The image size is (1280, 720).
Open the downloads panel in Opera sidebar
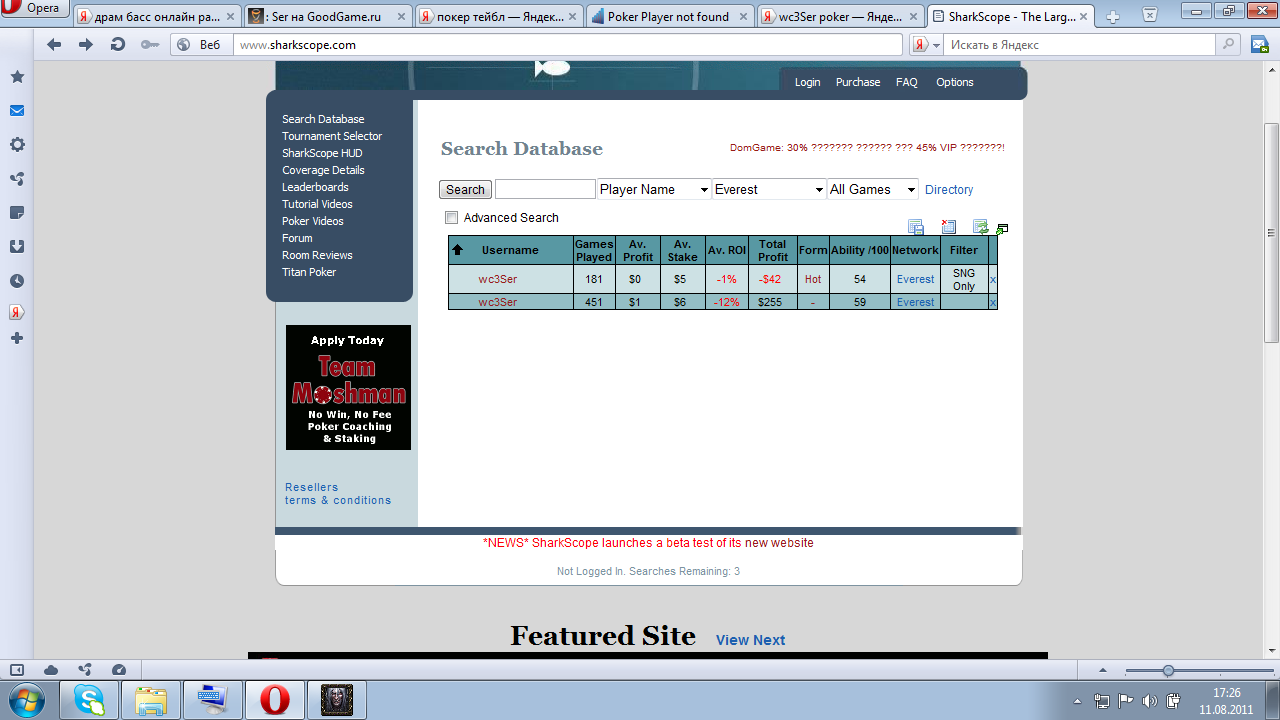click(x=17, y=247)
